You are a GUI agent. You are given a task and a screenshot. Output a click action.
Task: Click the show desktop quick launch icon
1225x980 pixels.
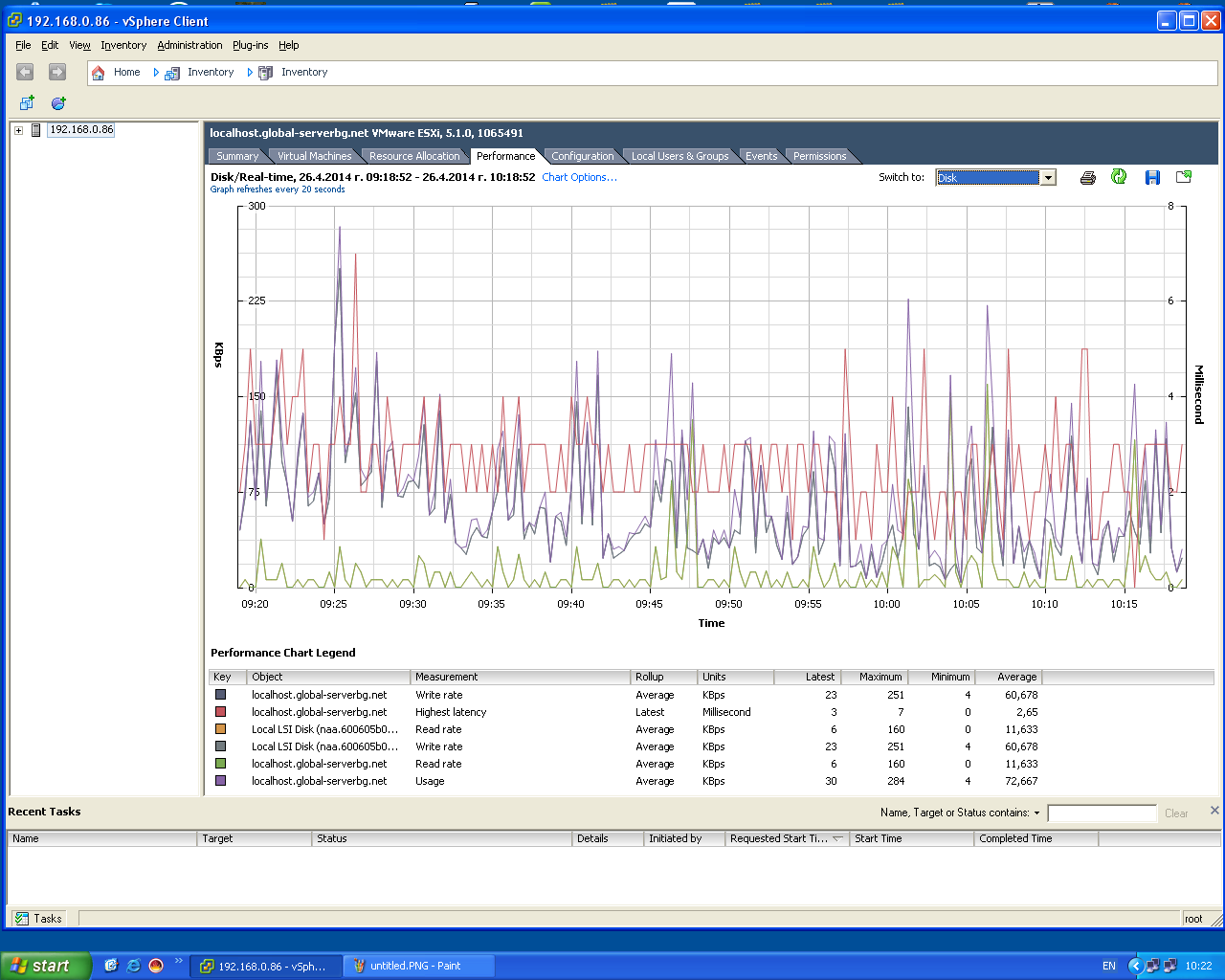point(111,966)
